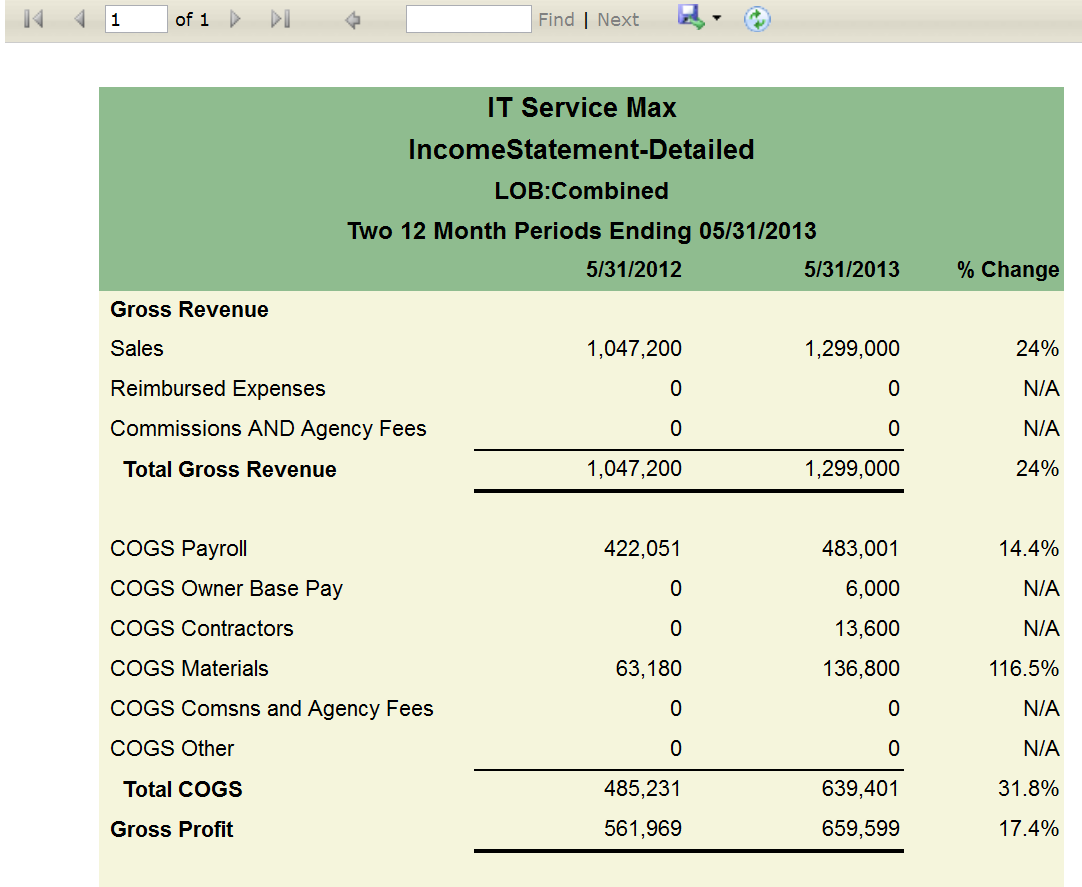
Task: Click the find text search box
Action: pyautogui.click(x=468, y=19)
